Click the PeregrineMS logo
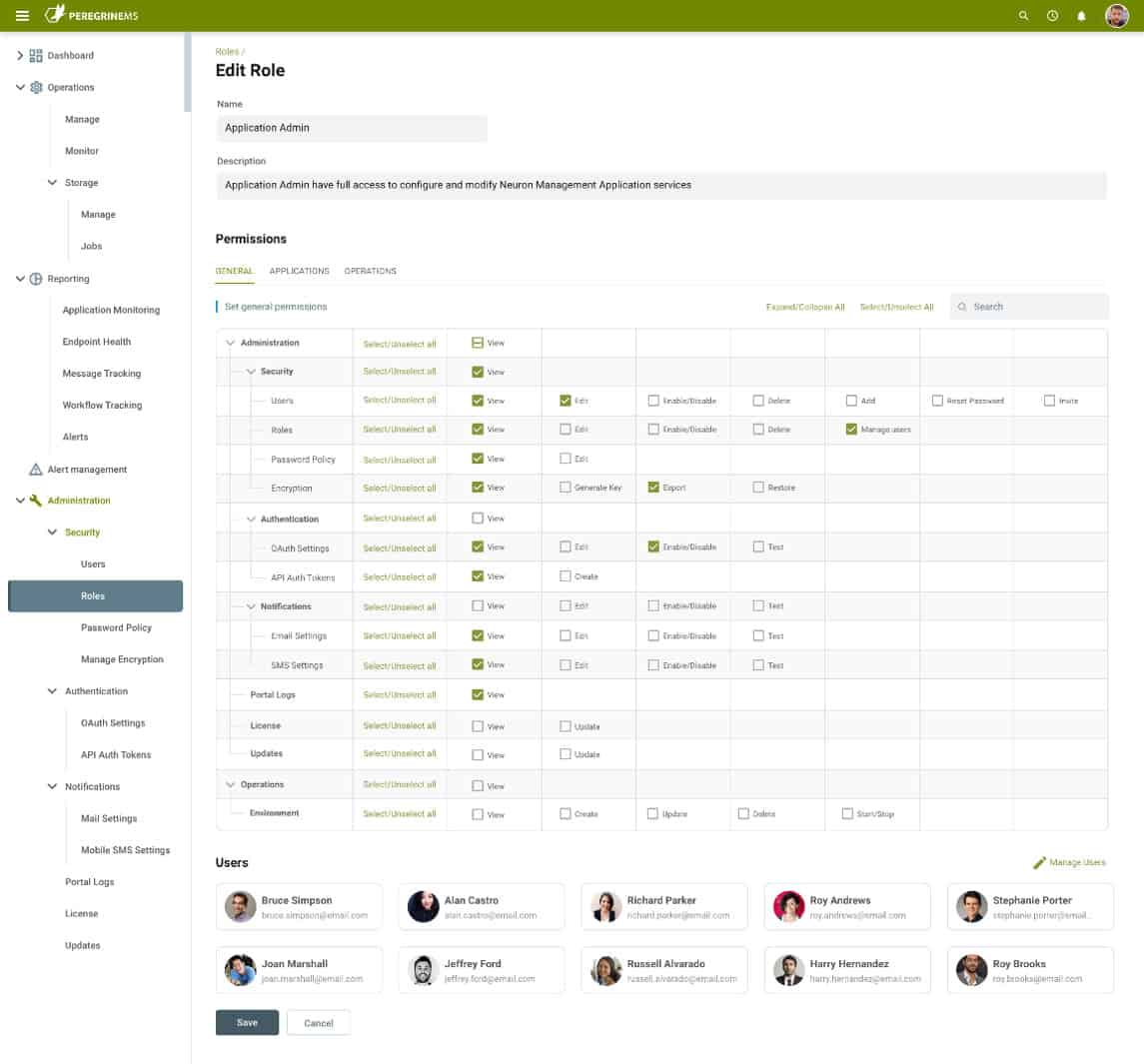The width and height of the screenshot is (1144, 1064). 91,15
